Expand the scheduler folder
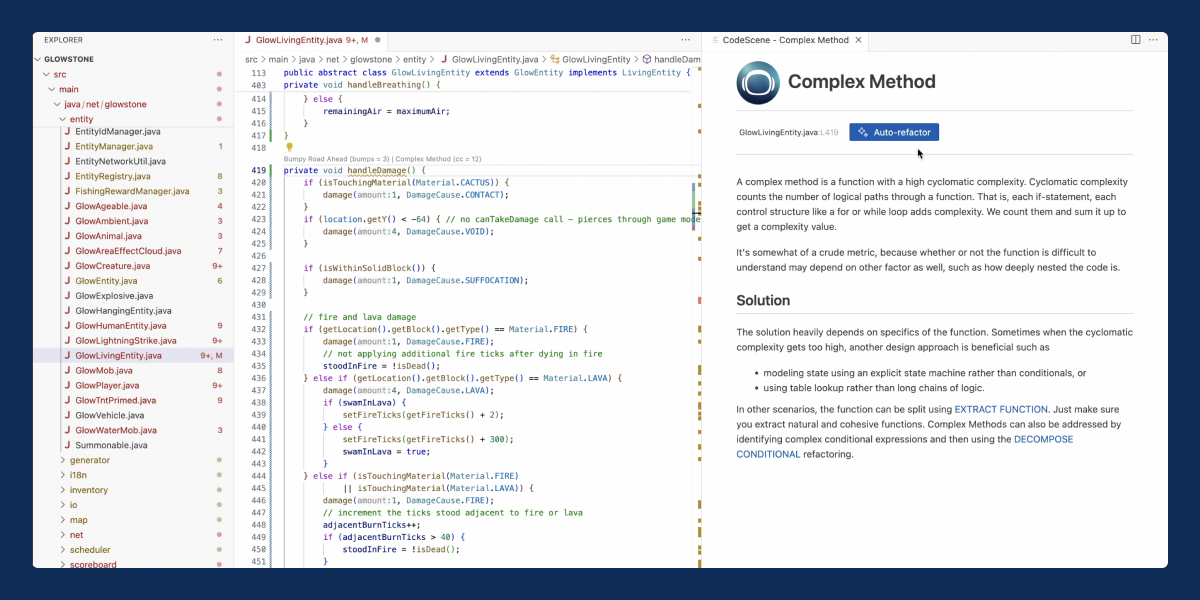 coord(64,550)
